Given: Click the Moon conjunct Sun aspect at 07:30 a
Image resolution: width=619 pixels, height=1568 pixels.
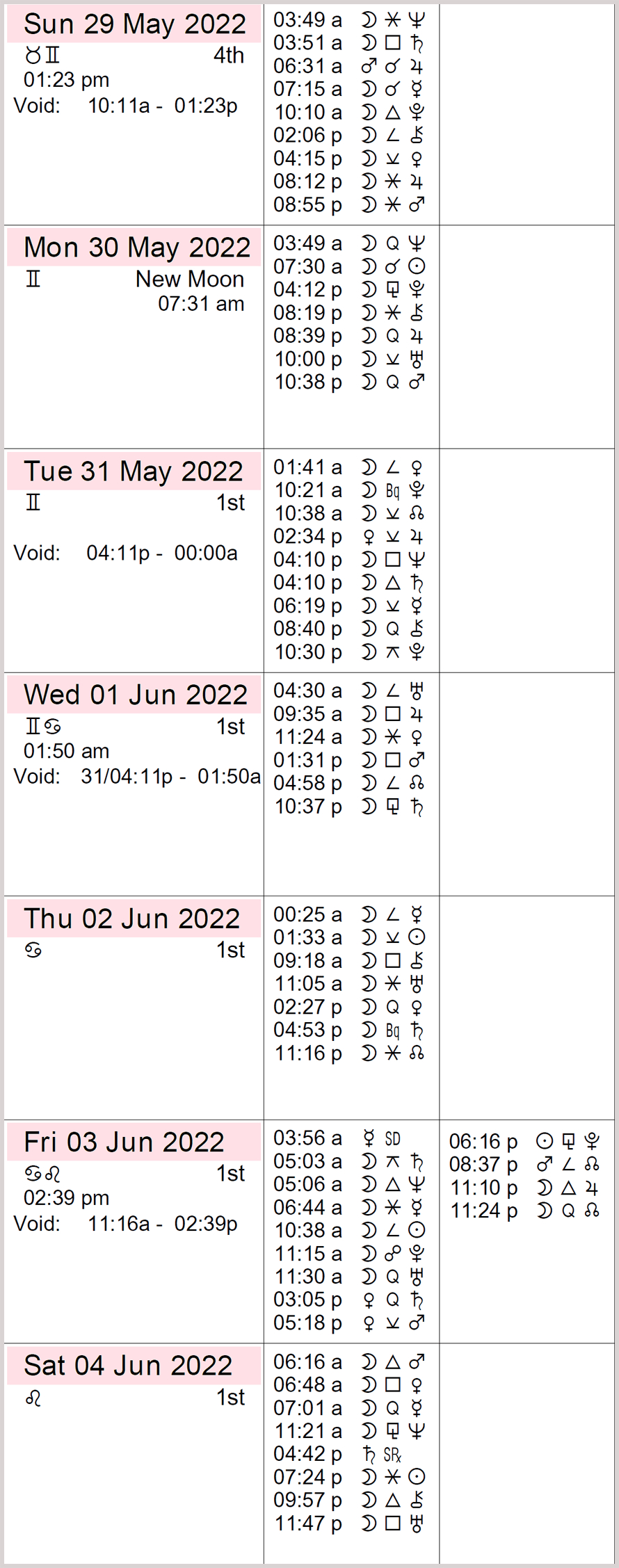Looking at the screenshot, I should 349,266.
